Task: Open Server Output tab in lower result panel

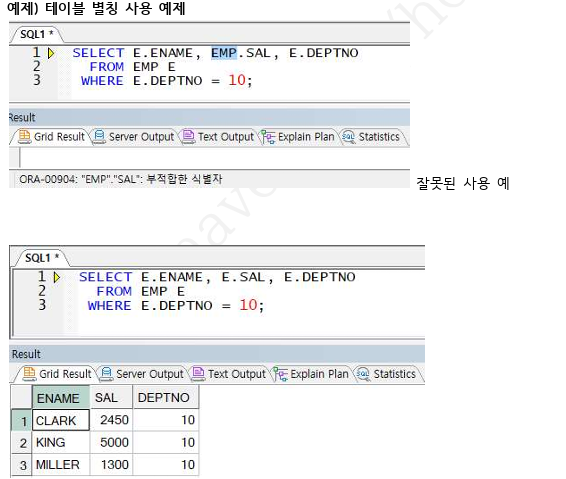Action: coord(142,374)
